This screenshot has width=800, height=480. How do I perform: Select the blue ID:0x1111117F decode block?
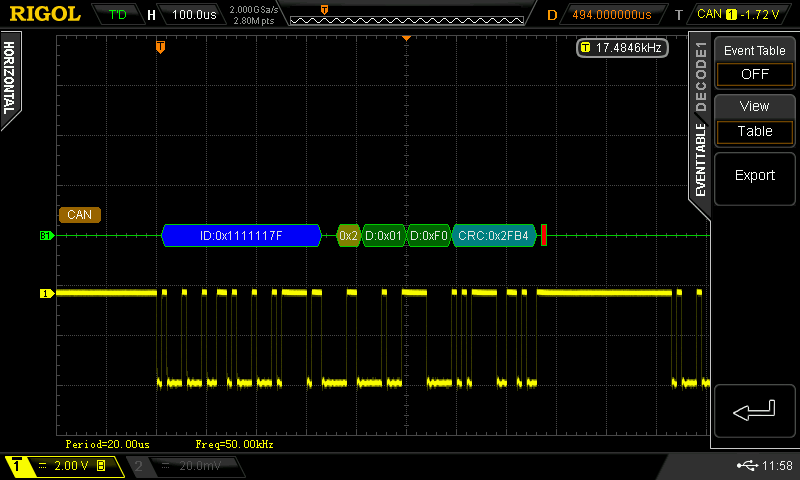click(241, 236)
